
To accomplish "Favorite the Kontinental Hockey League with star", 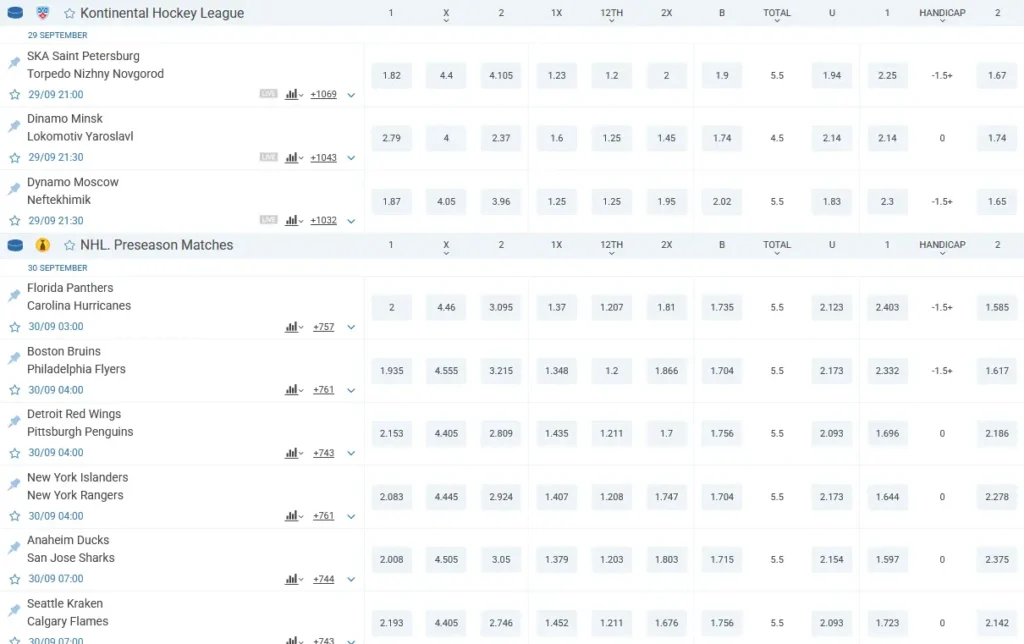I will (69, 14).
